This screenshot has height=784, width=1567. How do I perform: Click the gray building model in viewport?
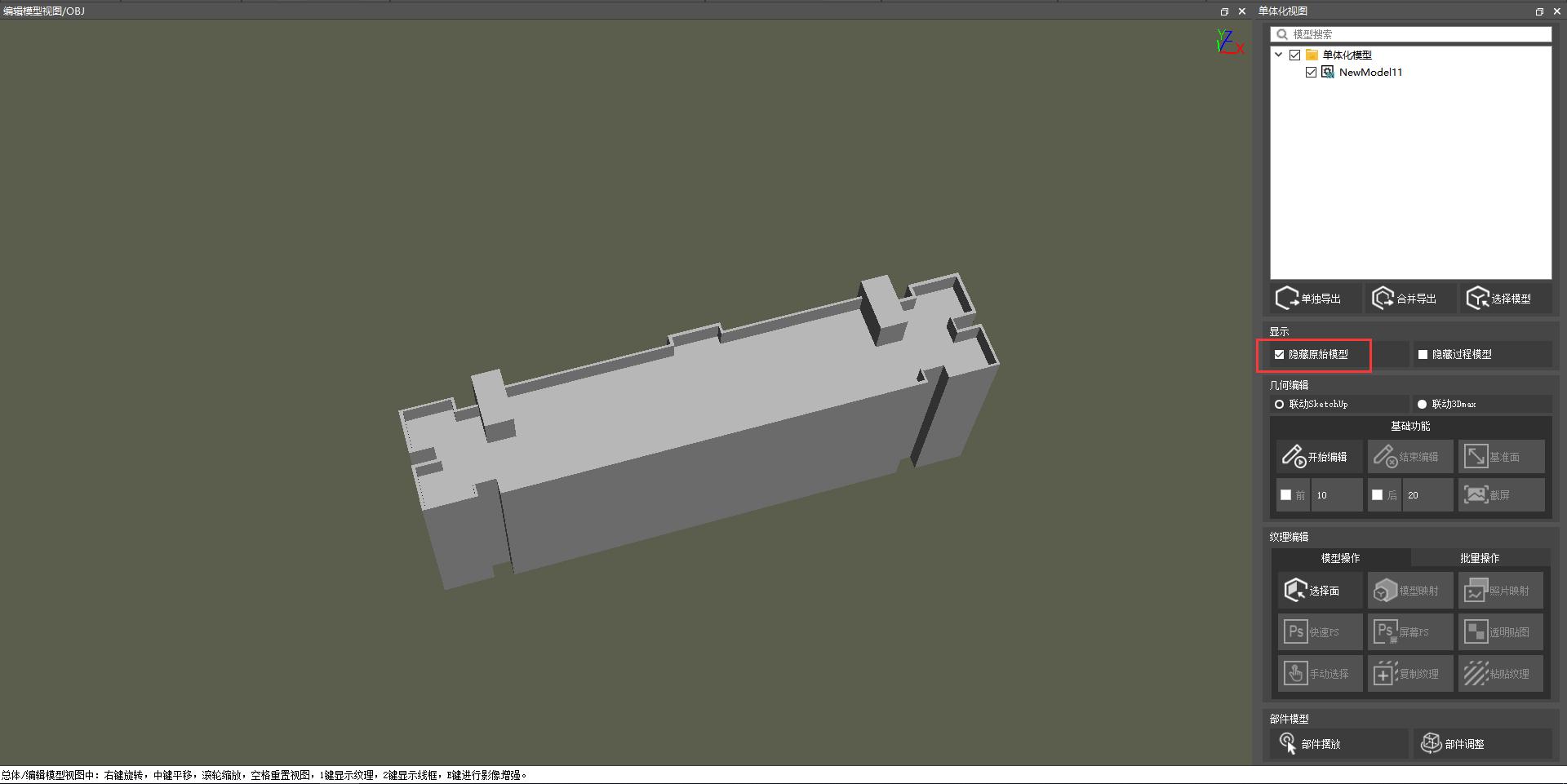(x=699, y=431)
